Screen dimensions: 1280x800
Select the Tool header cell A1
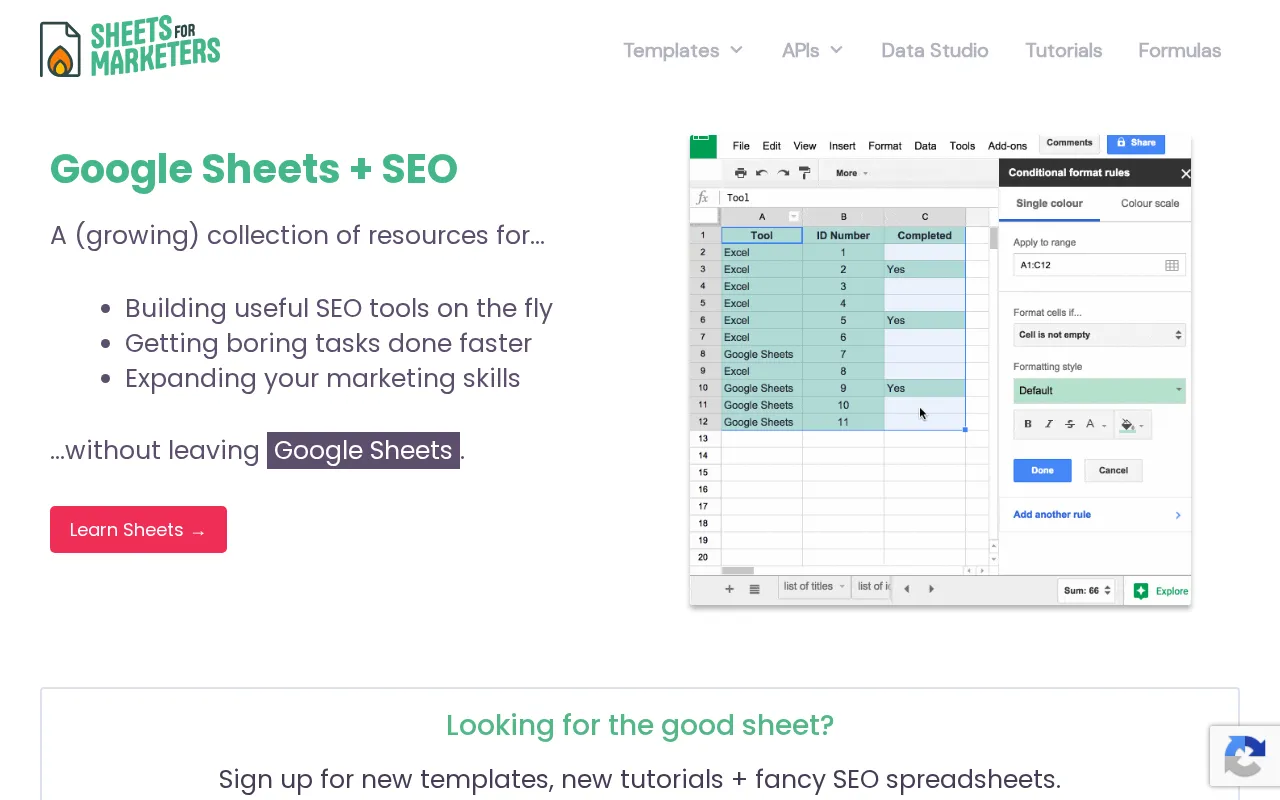pos(762,236)
